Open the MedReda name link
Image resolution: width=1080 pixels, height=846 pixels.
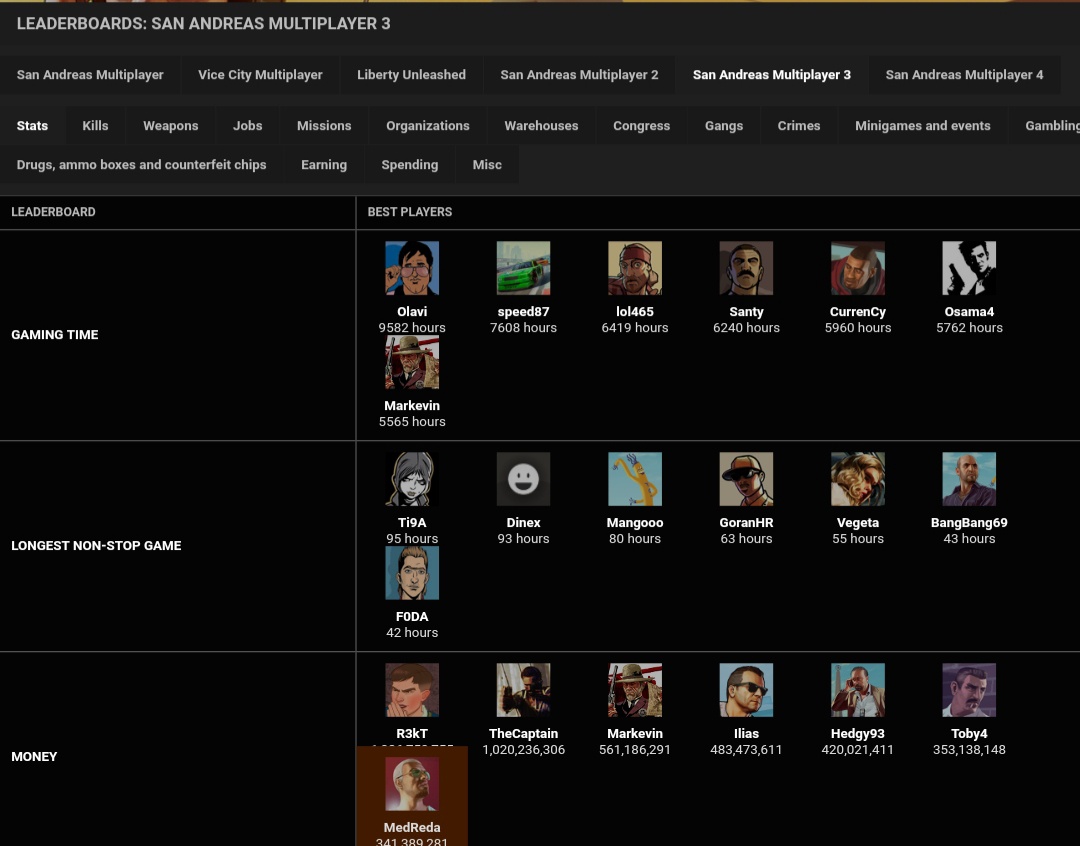click(412, 827)
